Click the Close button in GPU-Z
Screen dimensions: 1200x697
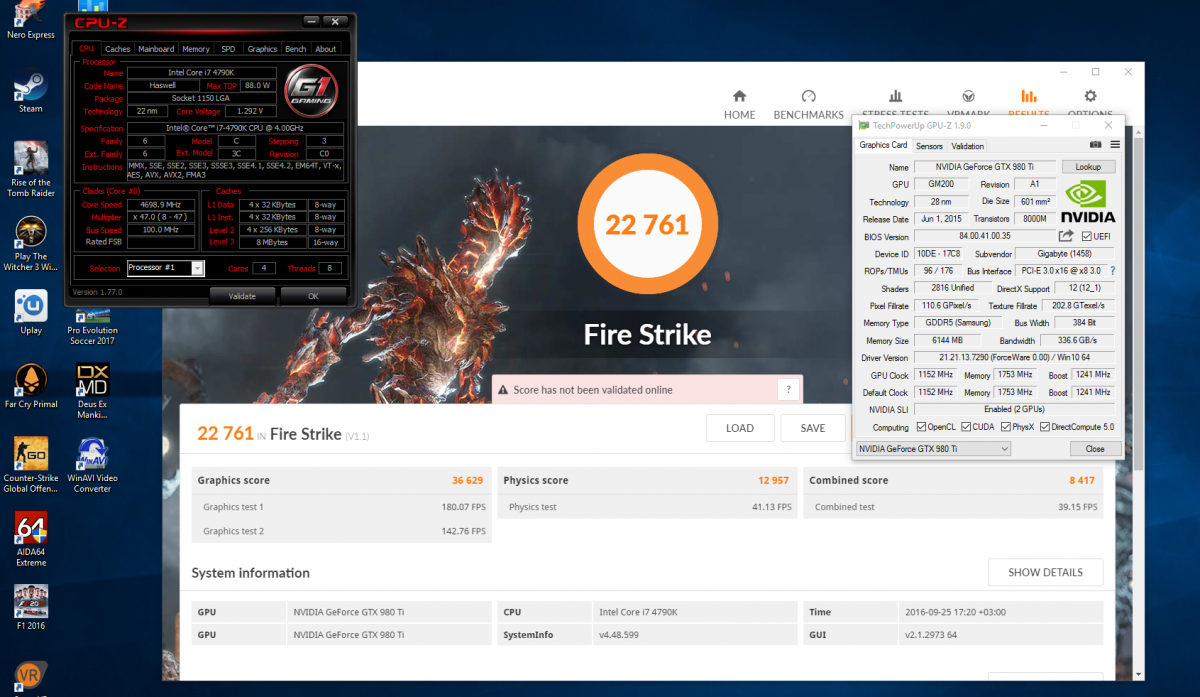tap(1095, 449)
